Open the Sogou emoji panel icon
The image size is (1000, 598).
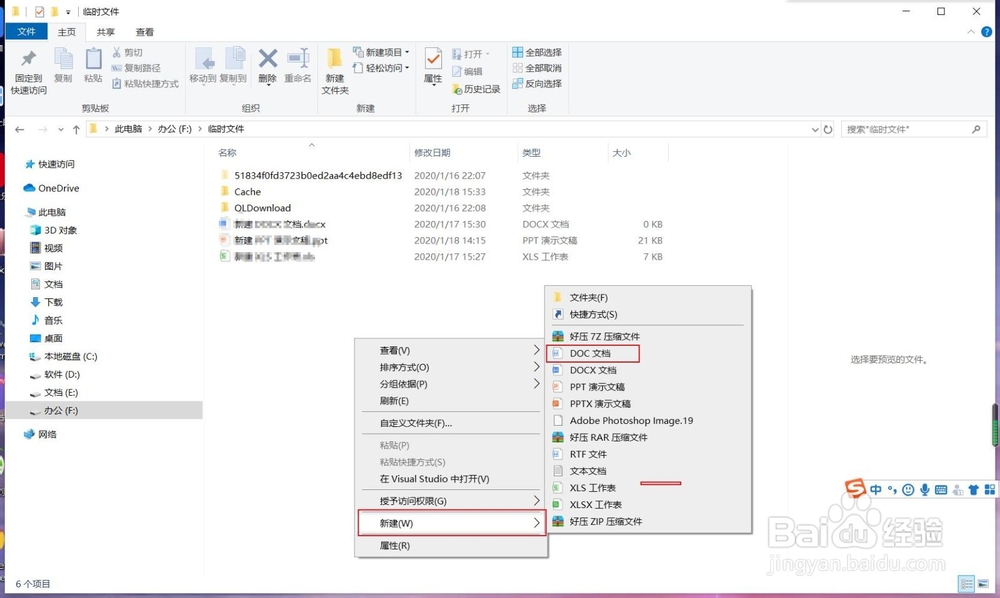click(x=908, y=489)
